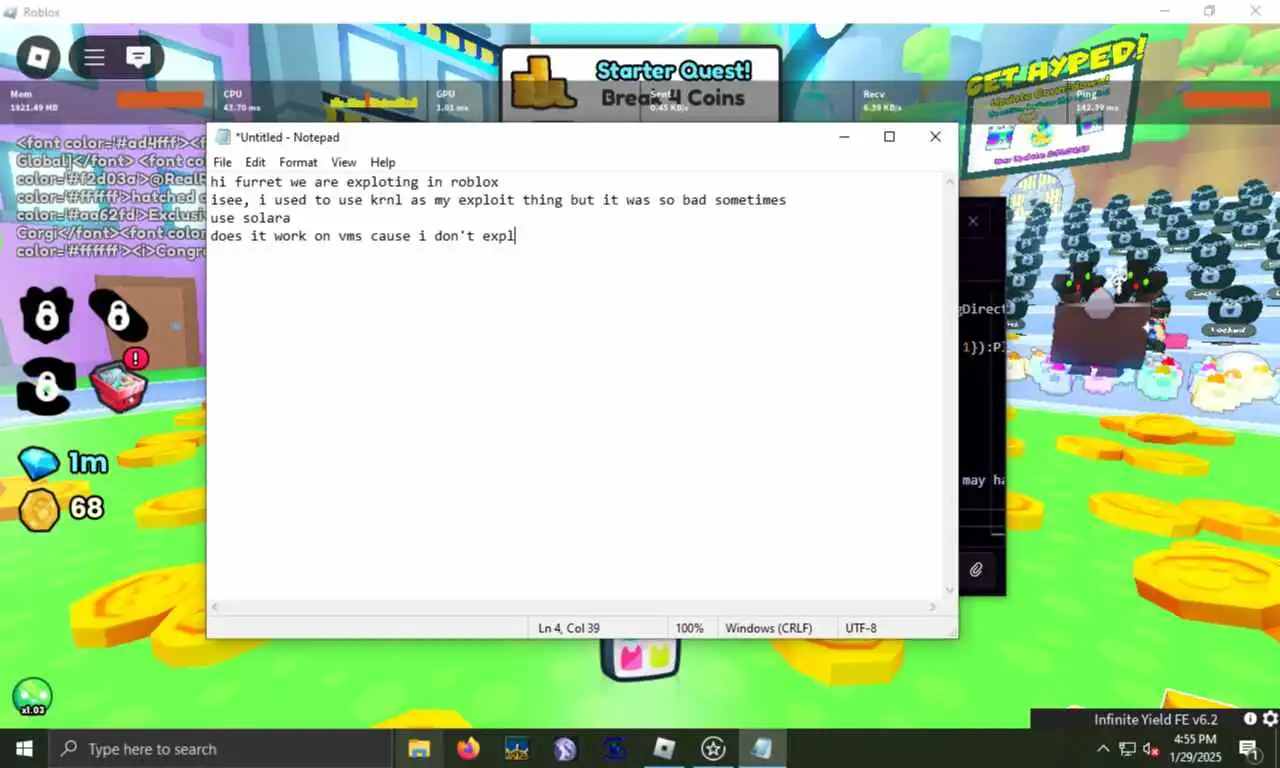Click the Type here to search box
This screenshot has height=768, width=1280.
point(220,749)
